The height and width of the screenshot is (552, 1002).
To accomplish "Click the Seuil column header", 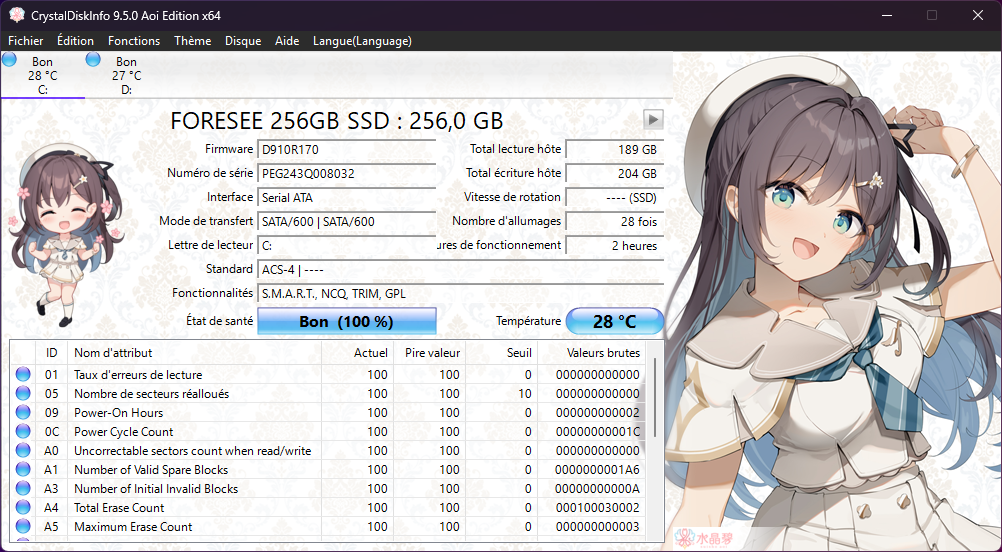I will [501, 353].
